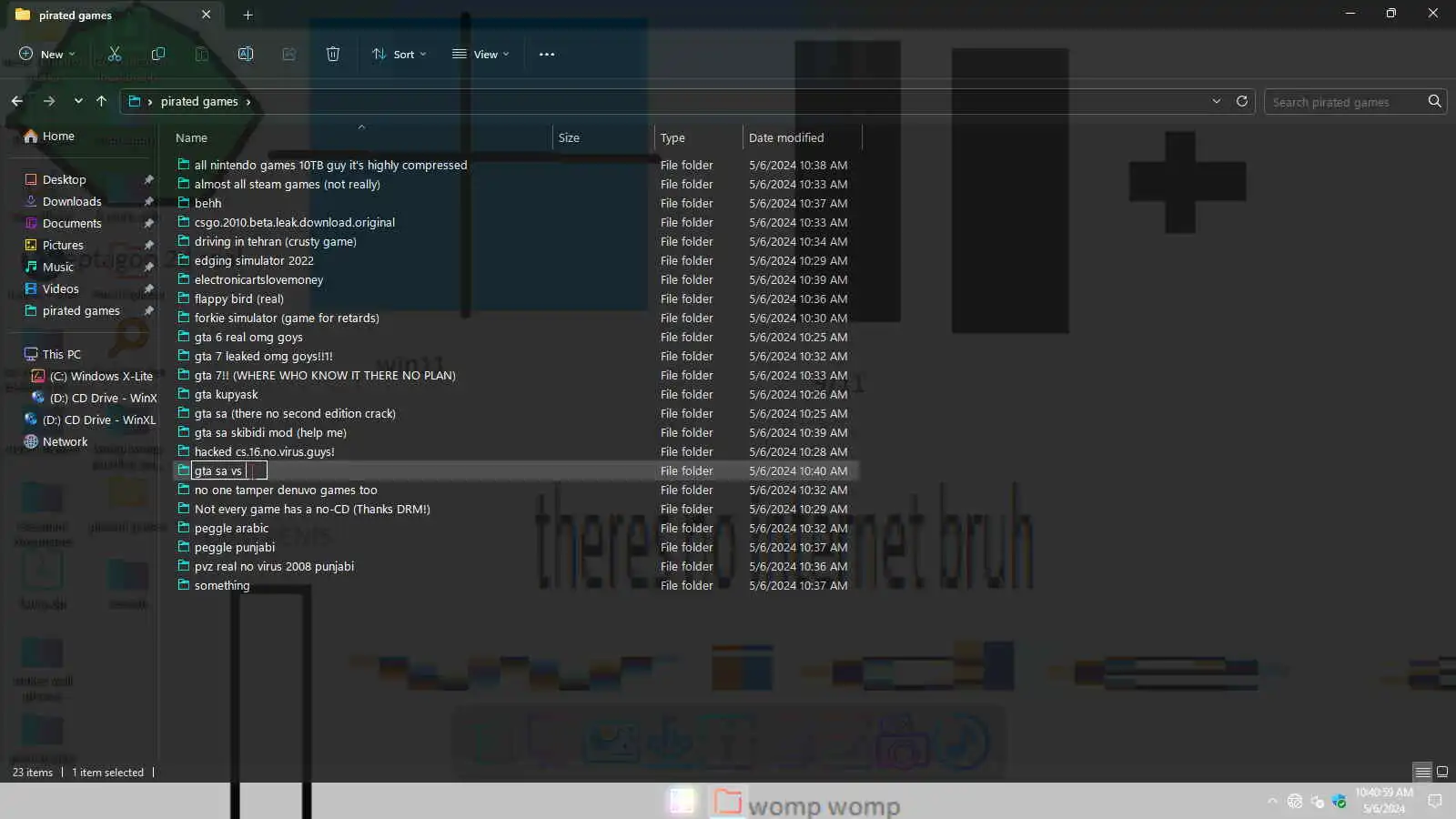This screenshot has width=1456, height=819.
Task: Sort by Date modified column header
Action: click(x=802, y=137)
